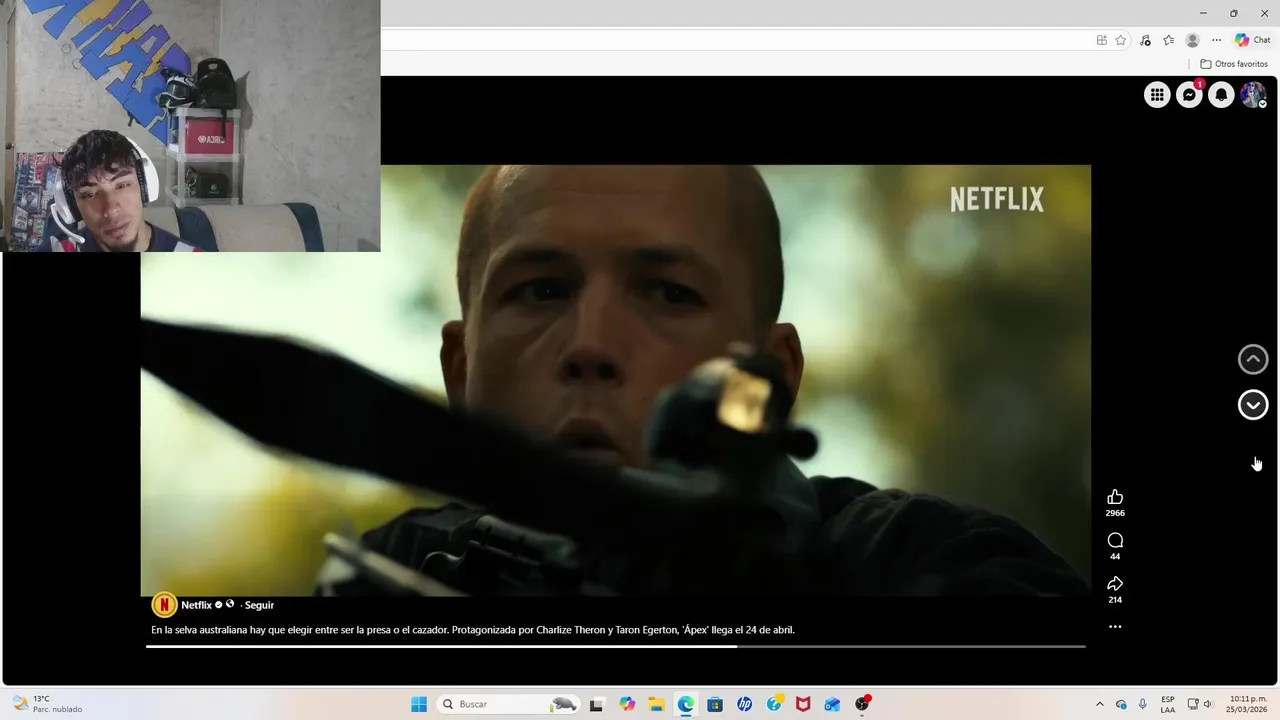
Task: Click the Netflix page avatar
Action: coord(164,605)
